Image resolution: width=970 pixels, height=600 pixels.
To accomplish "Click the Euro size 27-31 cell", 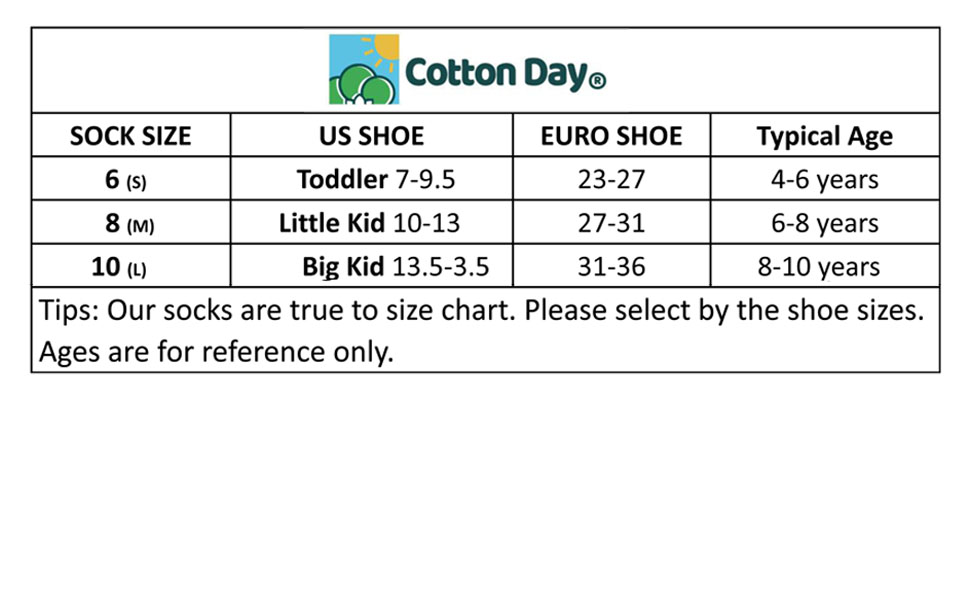I will click(611, 223).
